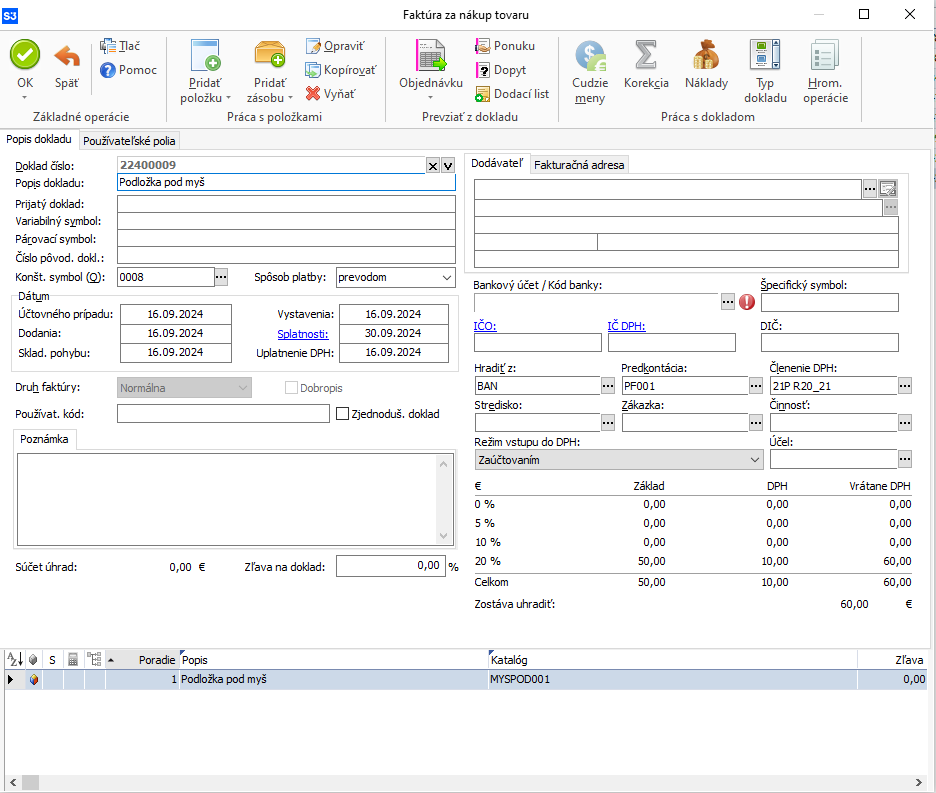Screen dimensions: 936x793
Task: Switch to the Fakturačná adresa tab
Action: [x=579, y=165]
